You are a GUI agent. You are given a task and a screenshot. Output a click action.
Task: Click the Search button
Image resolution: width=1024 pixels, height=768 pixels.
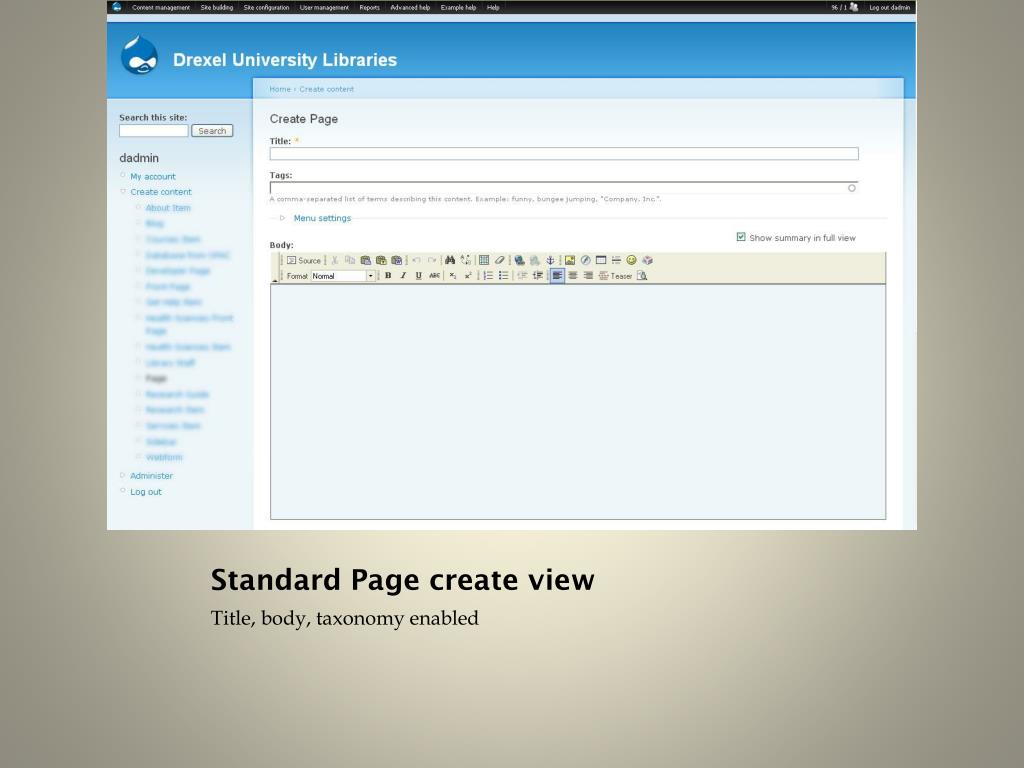(x=212, y=131)
